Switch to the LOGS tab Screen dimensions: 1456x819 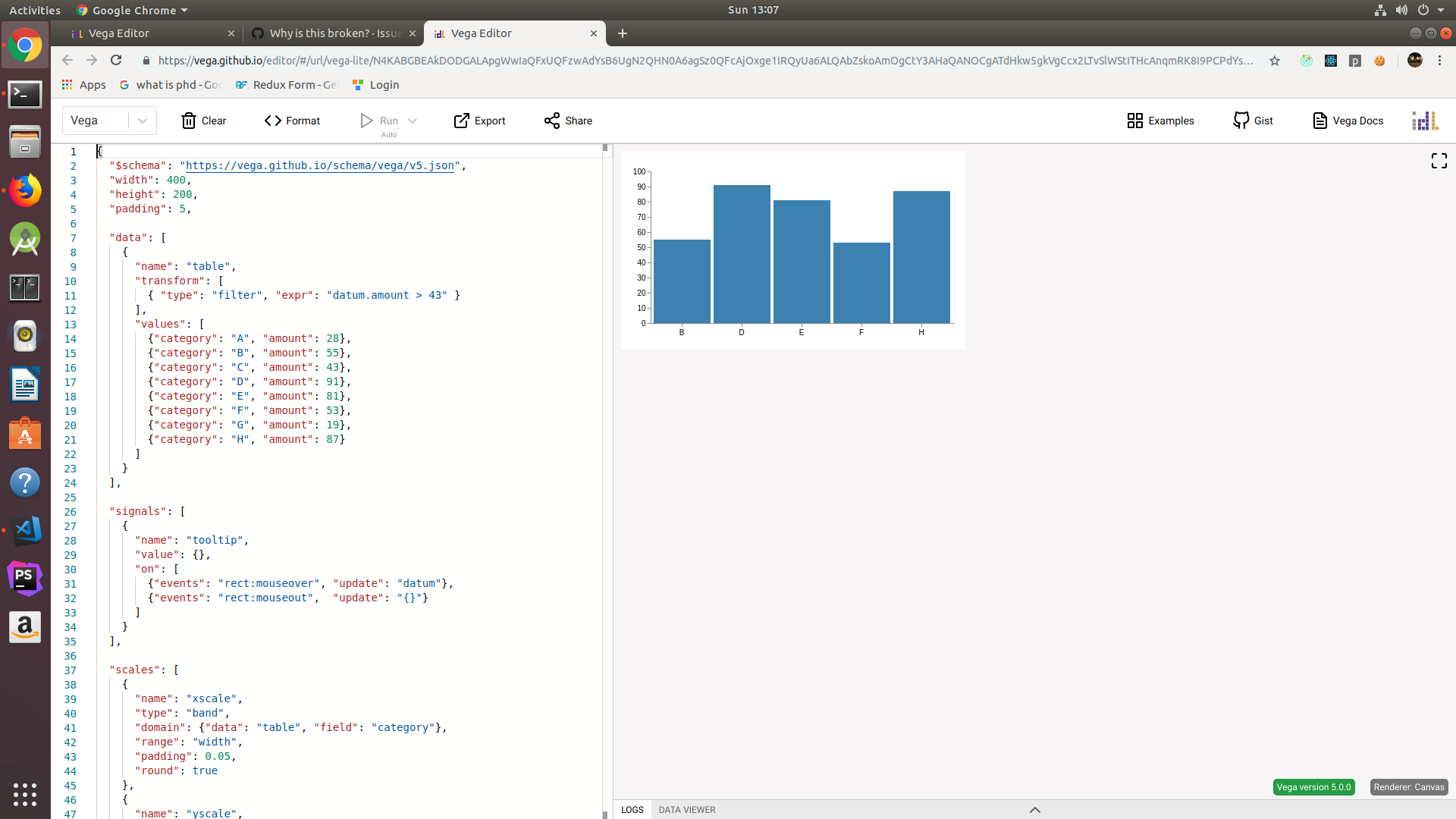tap(632, 810)
